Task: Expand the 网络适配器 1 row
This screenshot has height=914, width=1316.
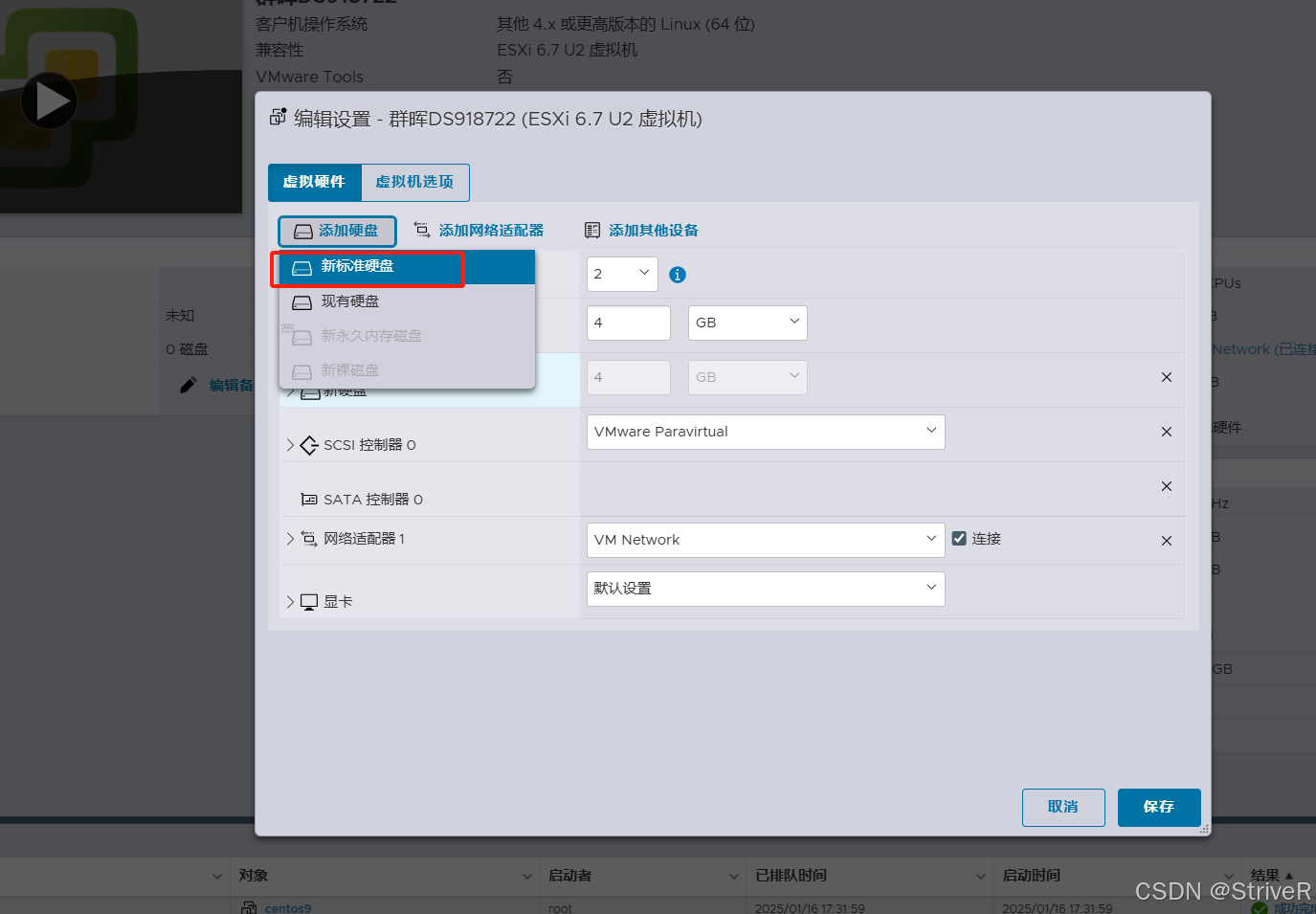Action: click(x=290, y=539)
